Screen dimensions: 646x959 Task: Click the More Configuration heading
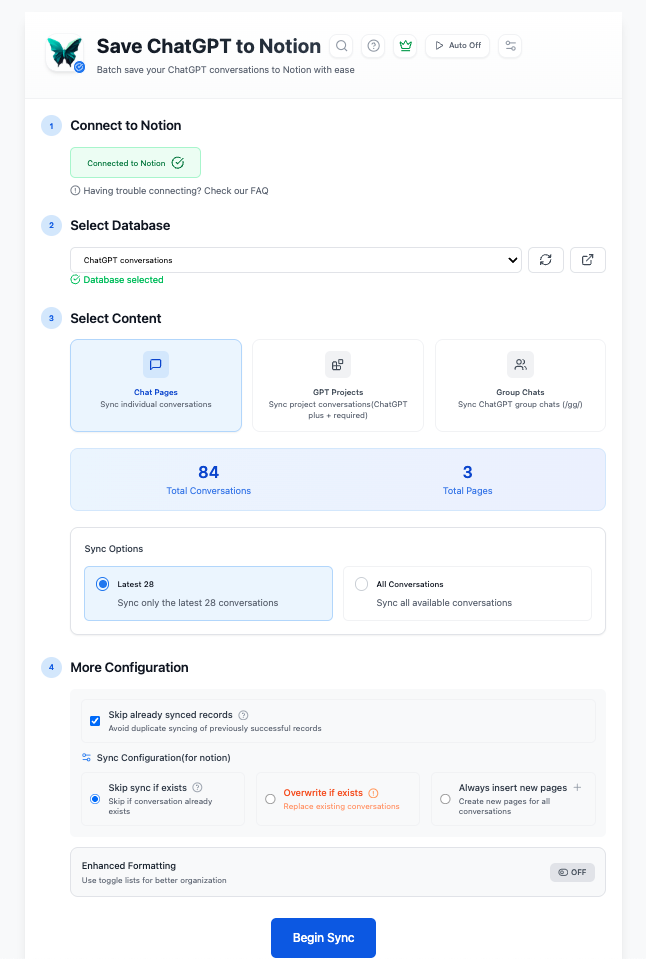(x=129, y=667)
